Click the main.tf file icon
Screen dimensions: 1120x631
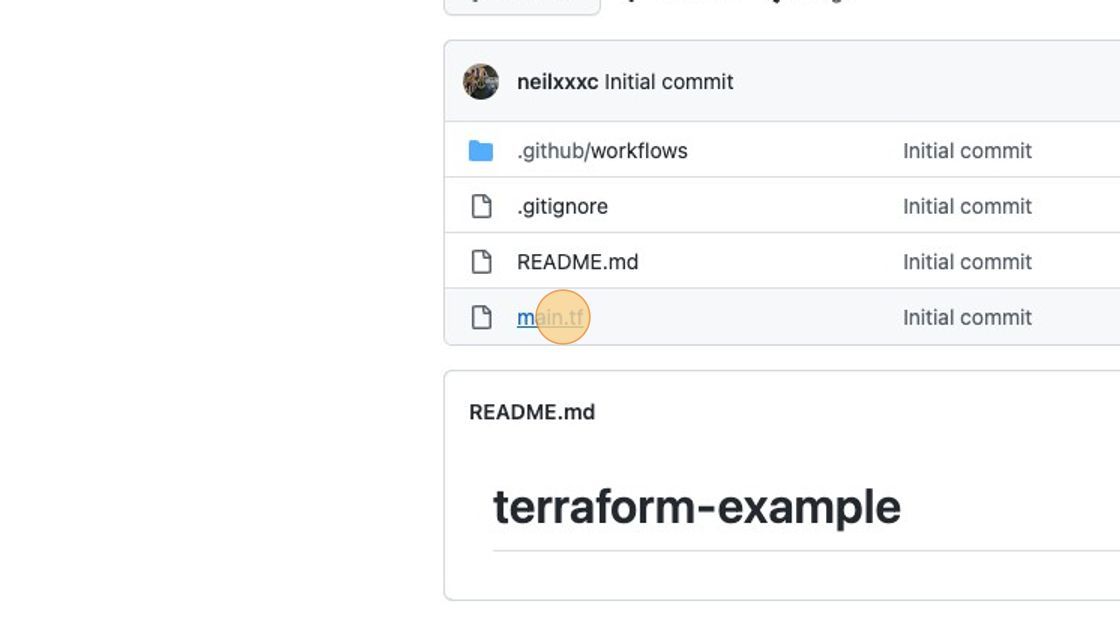pyautogui.click(x=481, y=317)
